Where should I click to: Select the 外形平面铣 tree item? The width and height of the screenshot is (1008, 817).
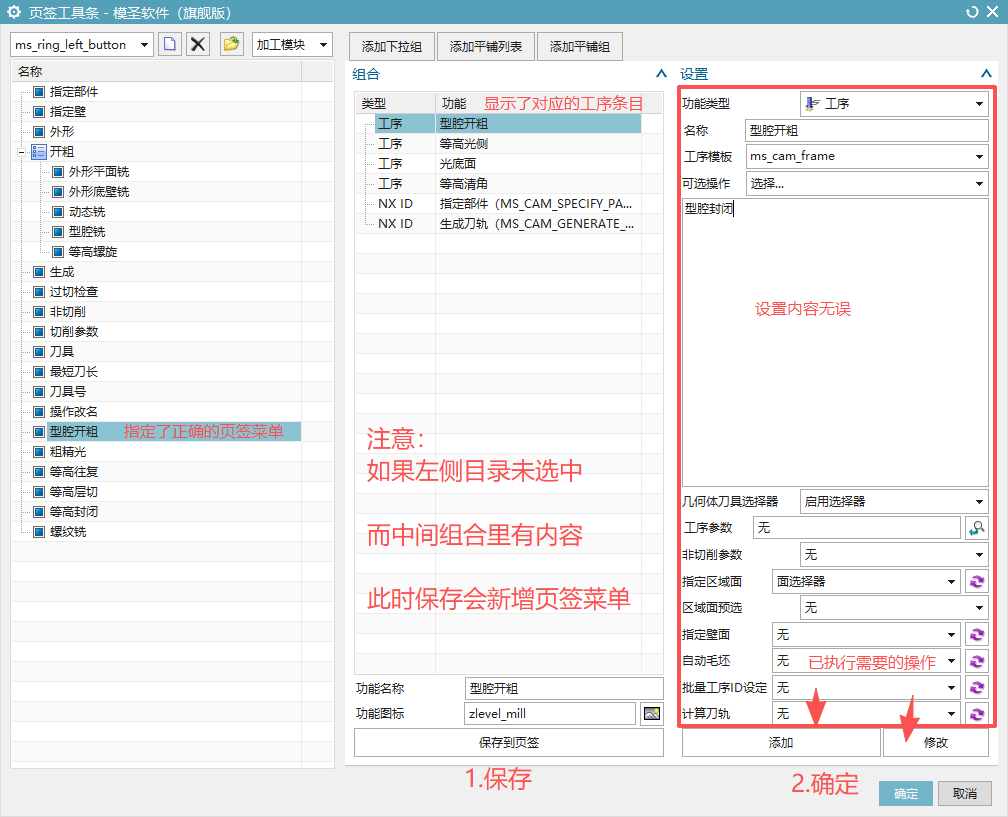(x=99, y=172)
